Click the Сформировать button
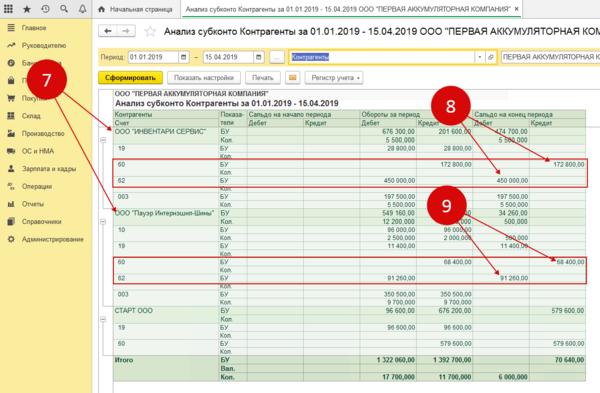Screen dimensions: 600x393 click(x=130, y=78)
